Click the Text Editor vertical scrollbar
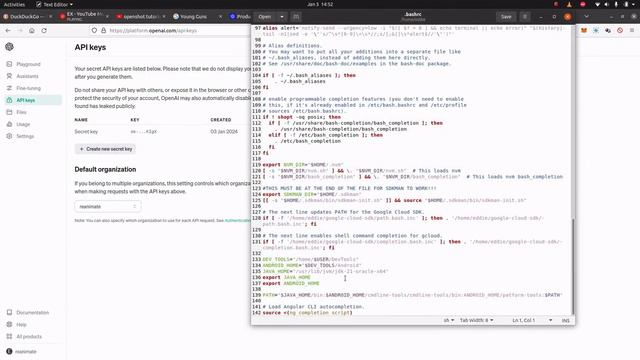 pos(573,266)
